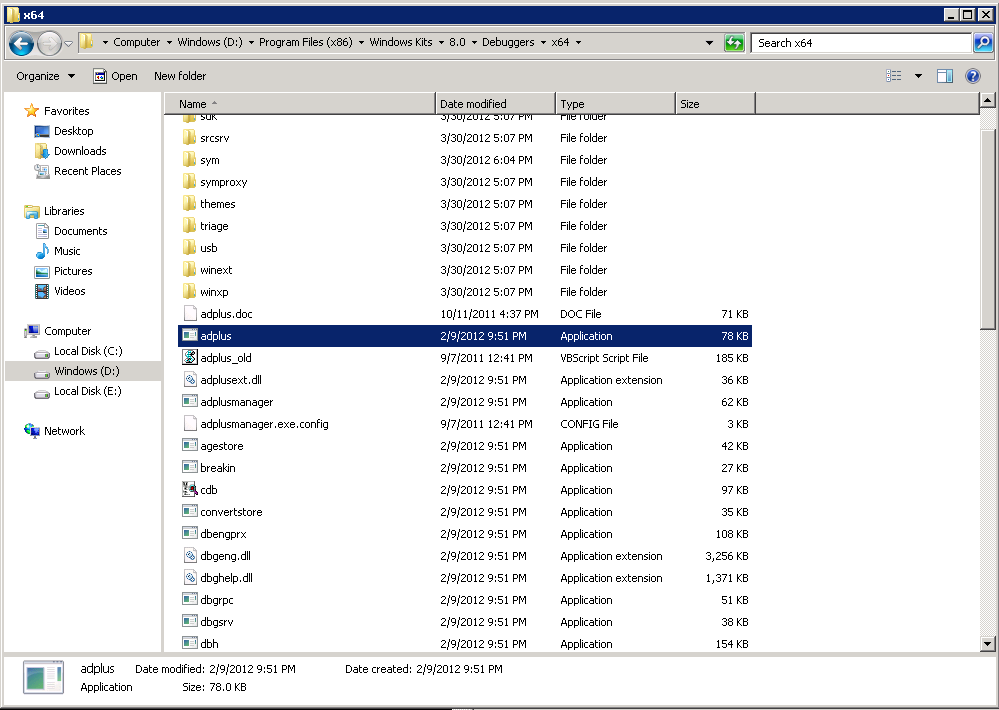Image resolution: width=999 pixels, height=710 pixels.
Task: Click the adplus_old VBScript file icon
Action: (190, 358)
